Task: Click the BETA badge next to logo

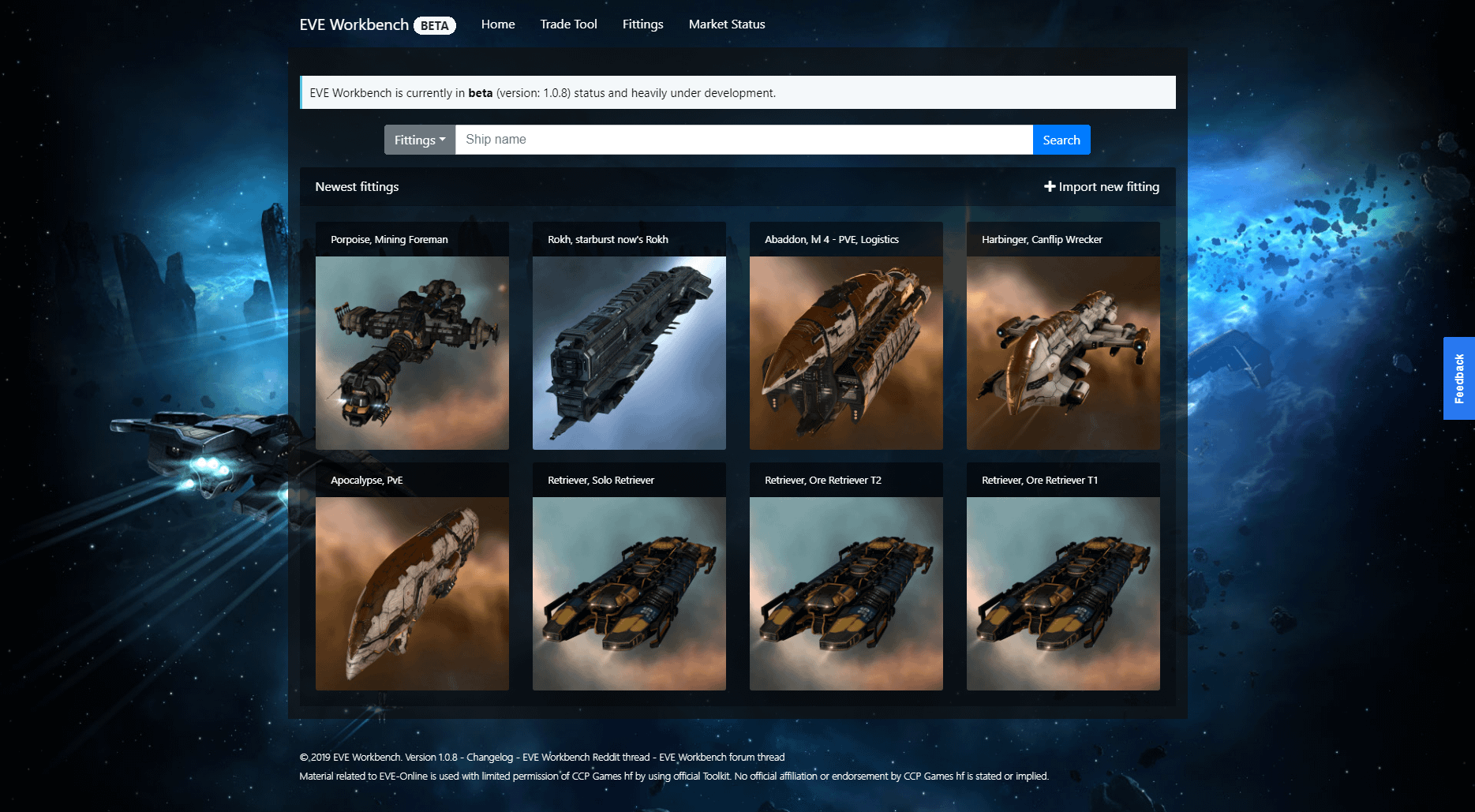Action: tap(434, 25)
